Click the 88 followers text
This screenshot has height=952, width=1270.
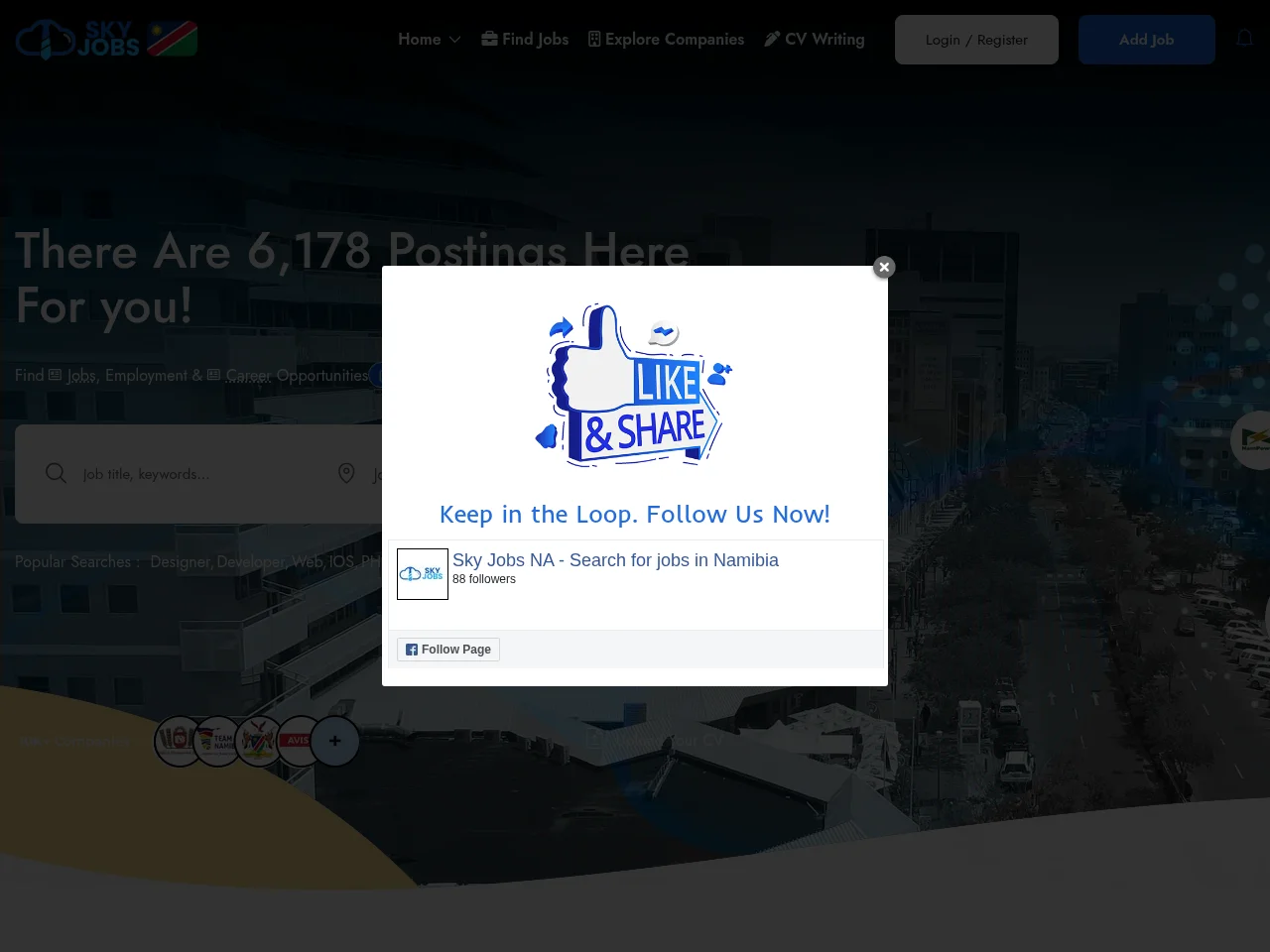click(x=484, y=579)
